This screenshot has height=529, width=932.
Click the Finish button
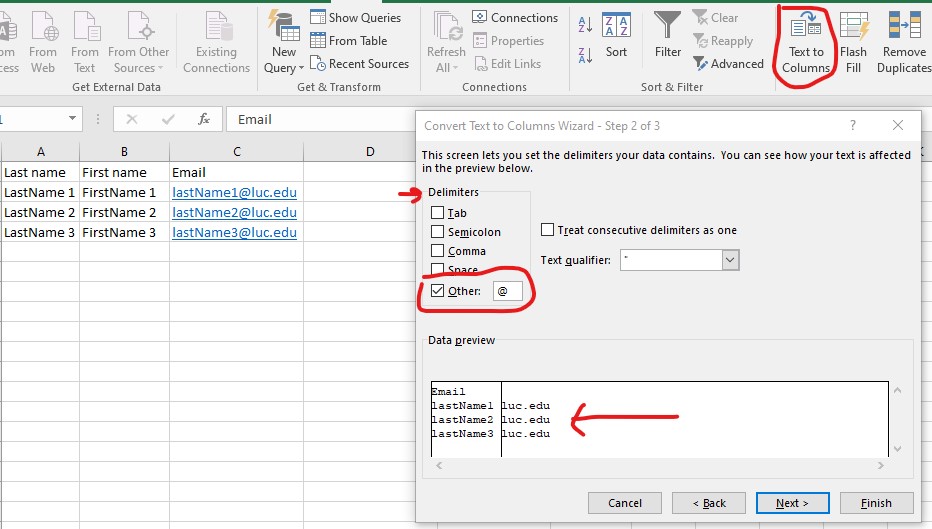[x=876, y=503]
